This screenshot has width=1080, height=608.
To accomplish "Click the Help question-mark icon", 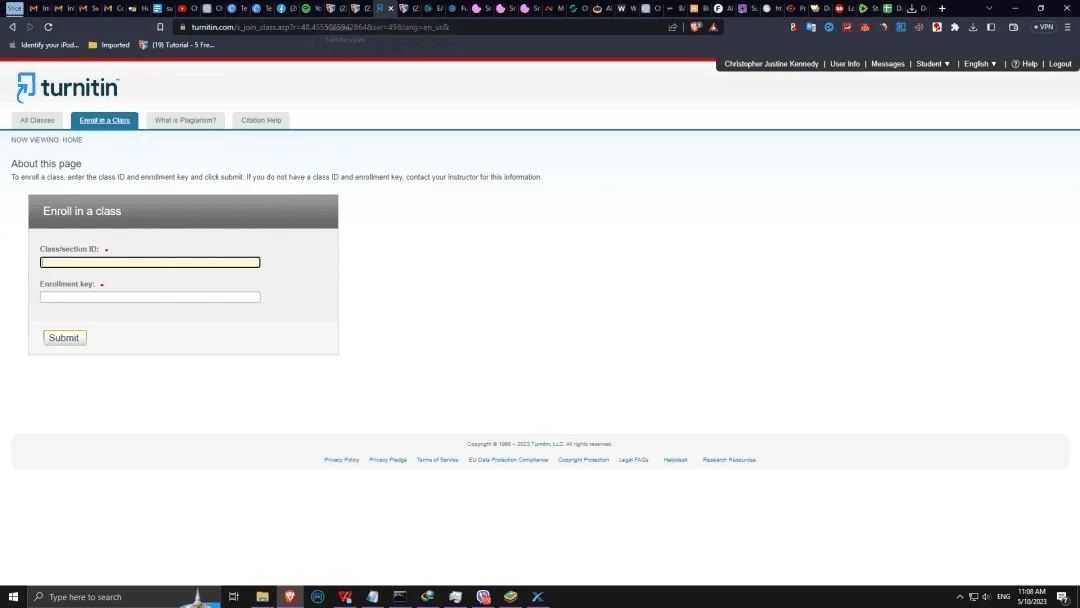I will 1015,64.
